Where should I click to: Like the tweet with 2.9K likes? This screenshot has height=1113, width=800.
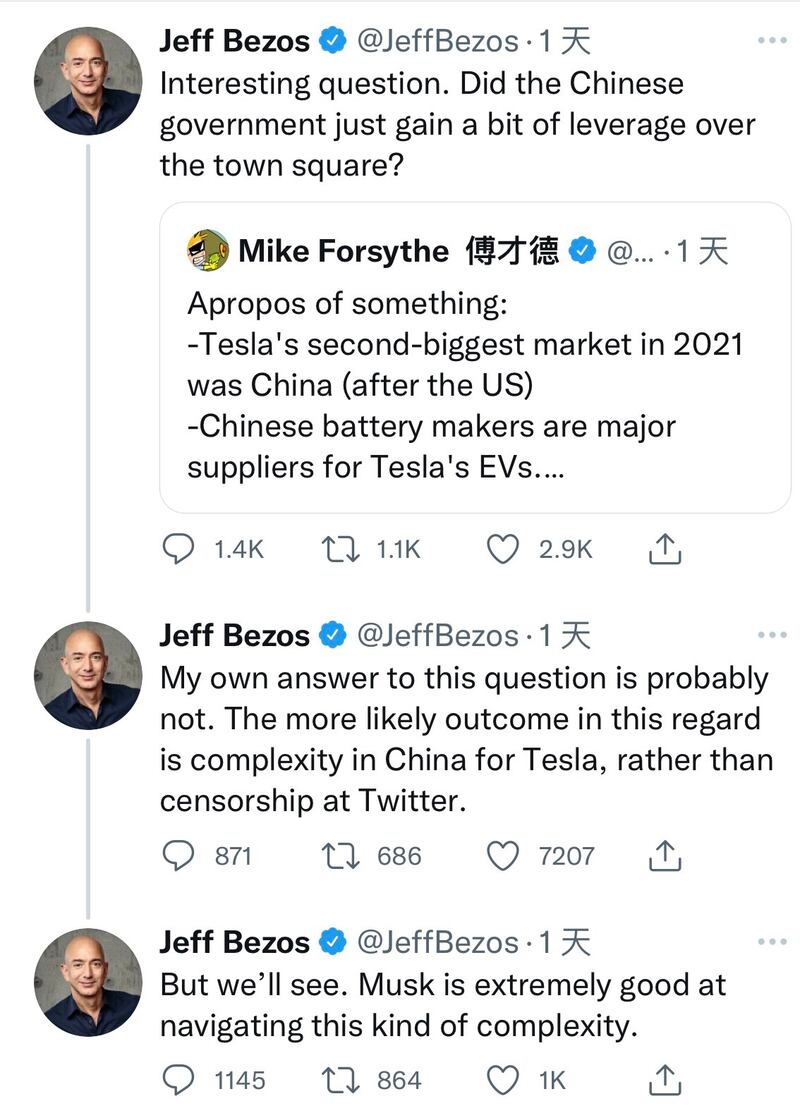(x=501, y=549)
